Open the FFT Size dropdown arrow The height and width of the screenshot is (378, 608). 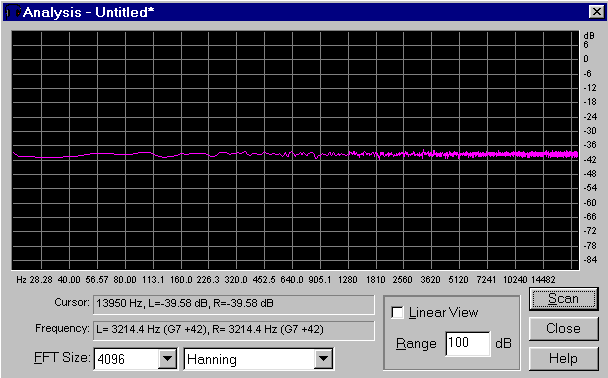[x=168, y=359]
